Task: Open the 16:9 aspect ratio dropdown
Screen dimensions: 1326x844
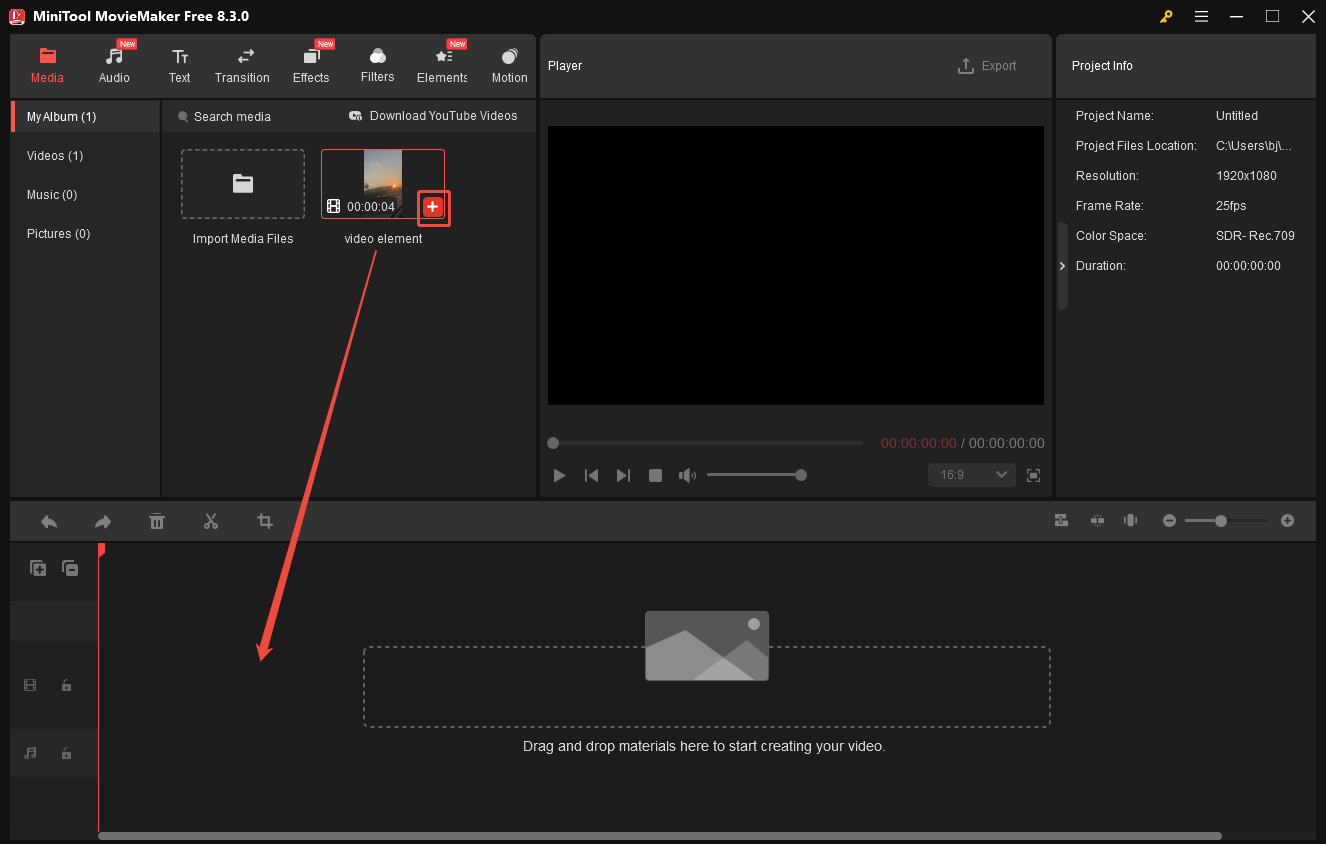Action: point(972,475)
